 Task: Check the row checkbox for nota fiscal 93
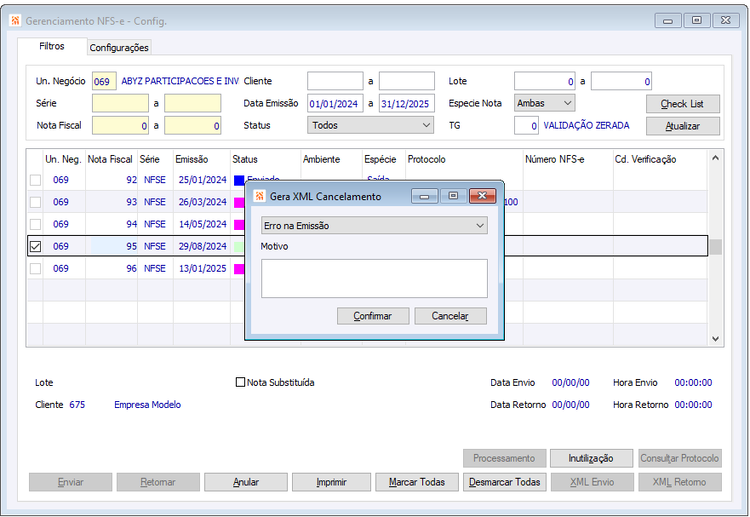point(35,202)
